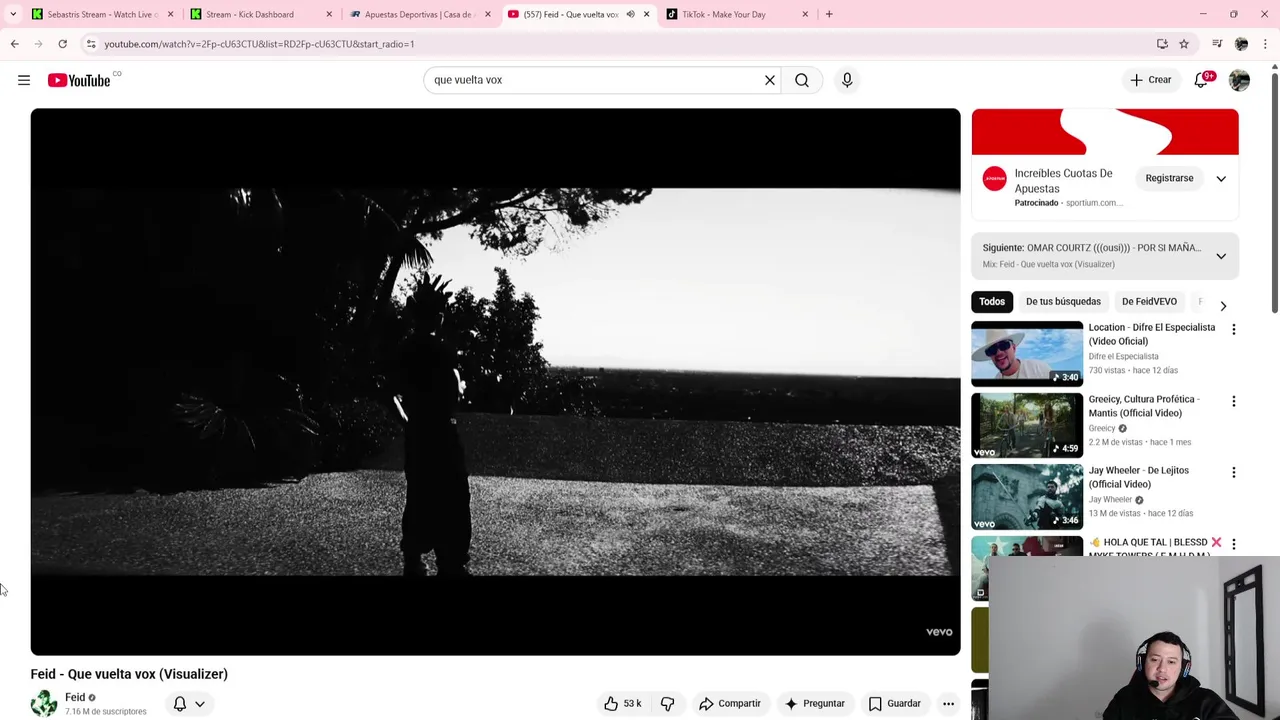
Task: Start voice search with the microphone
Action: click(847, 80)
